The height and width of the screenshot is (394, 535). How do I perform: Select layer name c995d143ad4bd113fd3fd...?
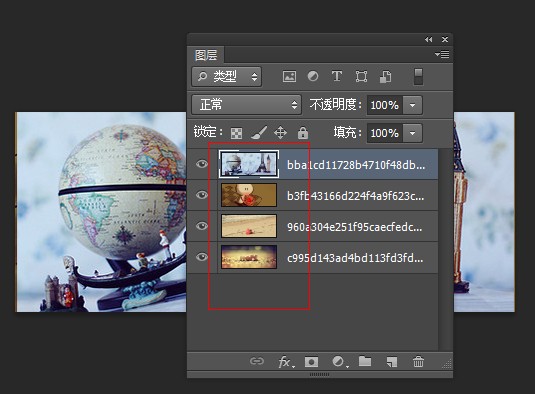(355, 258)
